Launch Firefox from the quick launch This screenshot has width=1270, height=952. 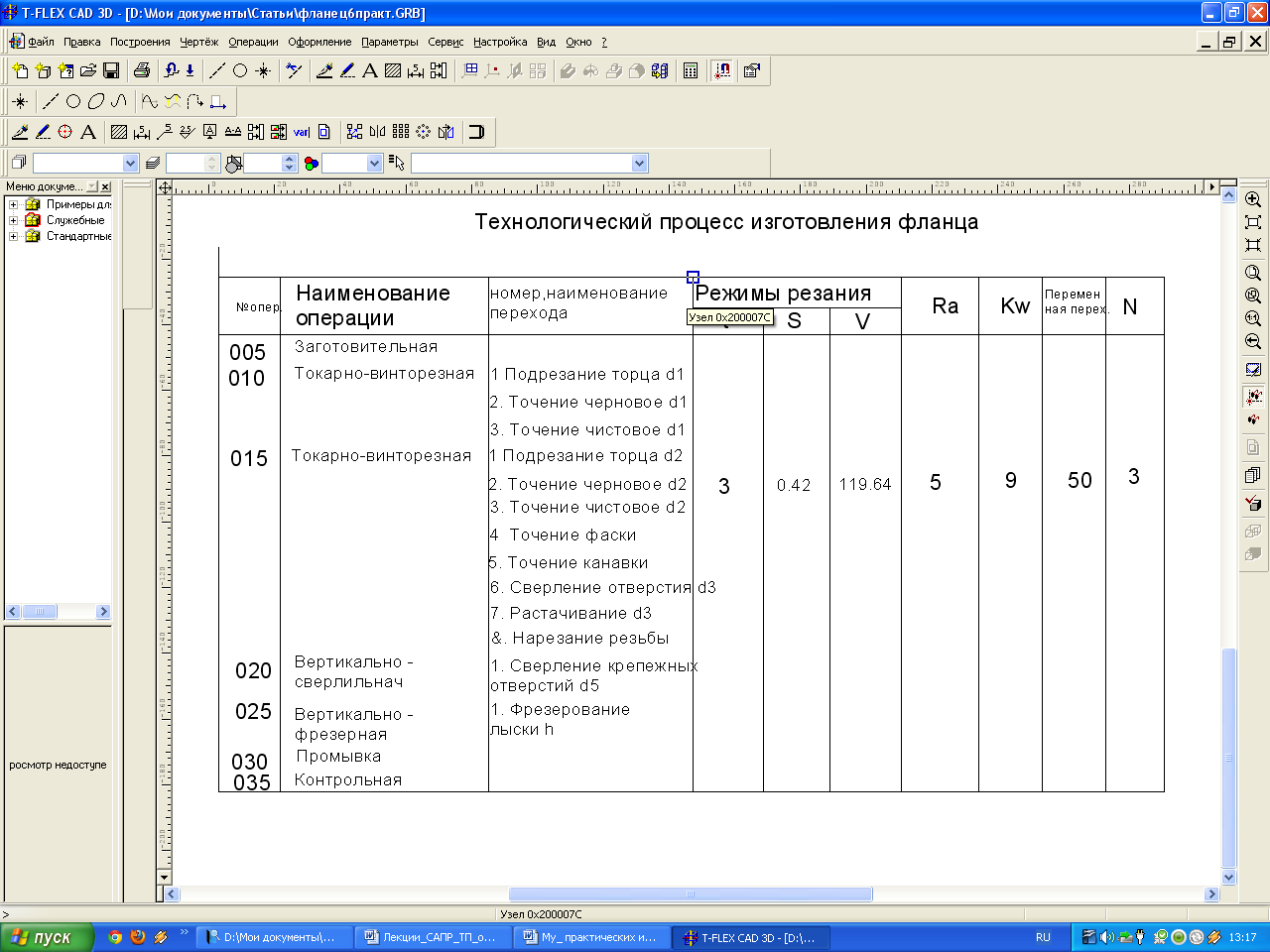coord(138,936)
